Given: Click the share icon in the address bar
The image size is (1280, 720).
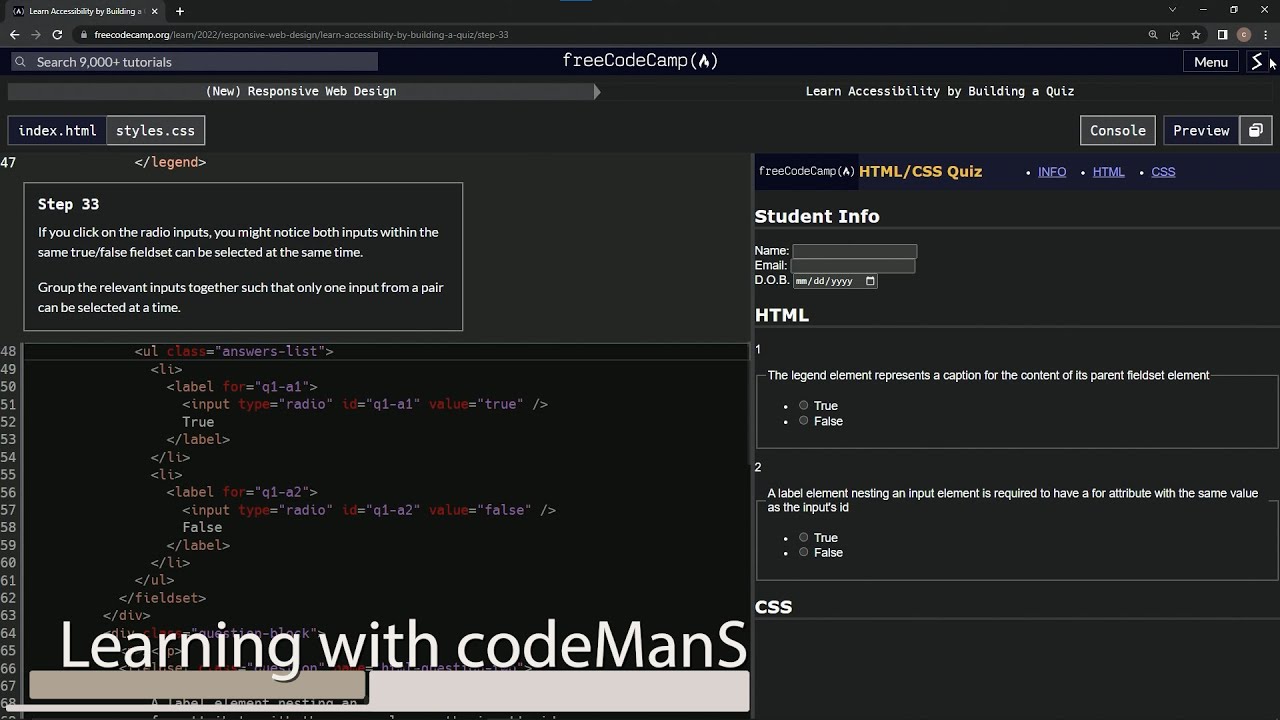Looking at the screenshot, I should 1174,34.
